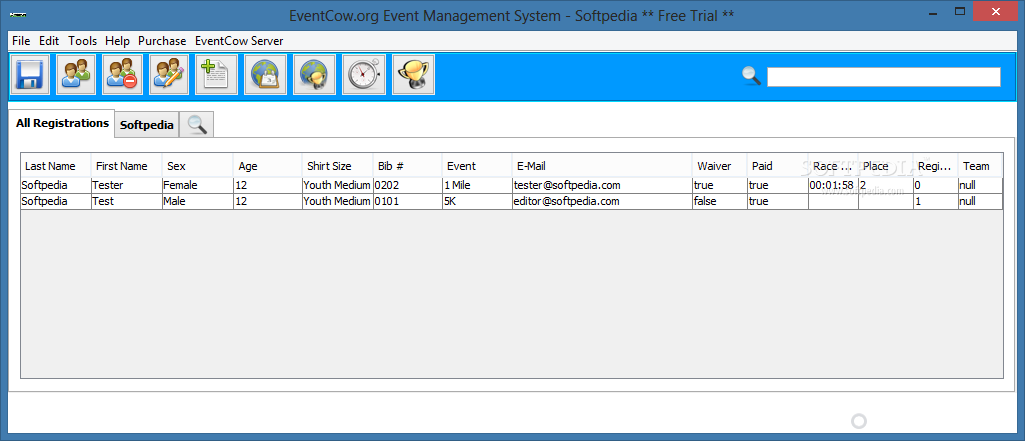Select the 'tester@softpedia.com' email cell

pos(602,186)
